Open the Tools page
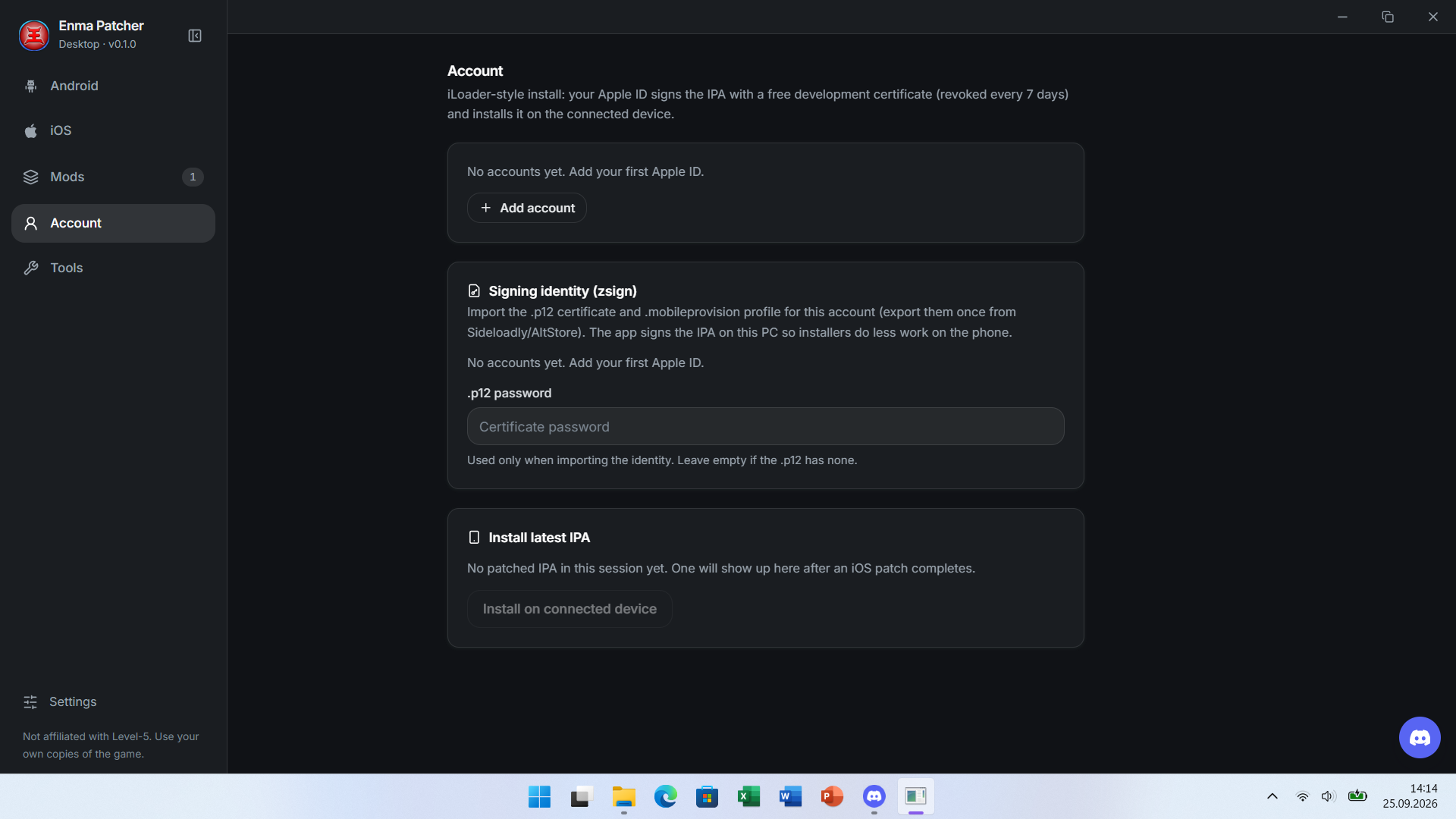The width and height of the screenshot is (1456, 819). [x=113, y=268]
